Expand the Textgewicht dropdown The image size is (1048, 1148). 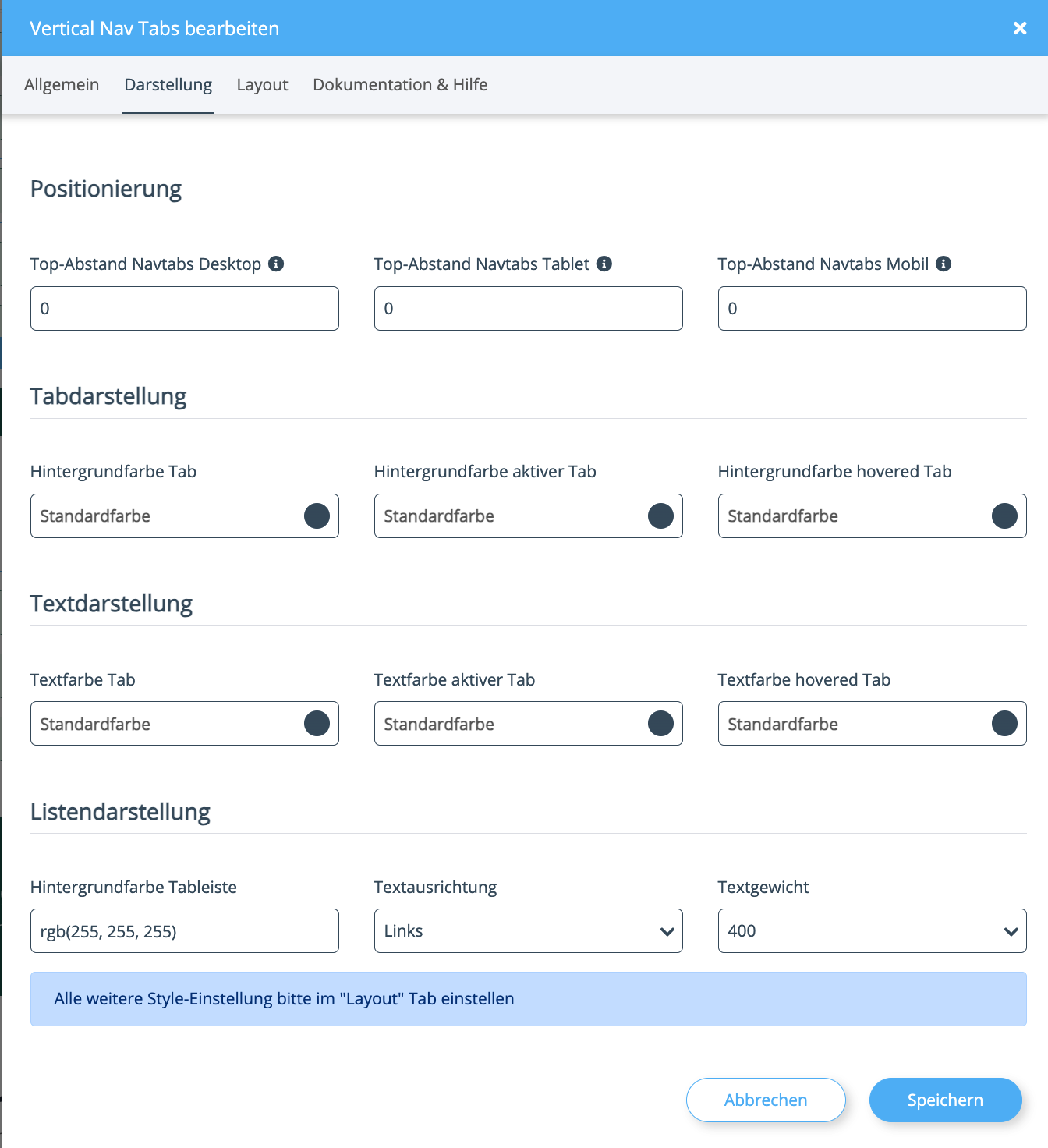[x=872, y=930]
